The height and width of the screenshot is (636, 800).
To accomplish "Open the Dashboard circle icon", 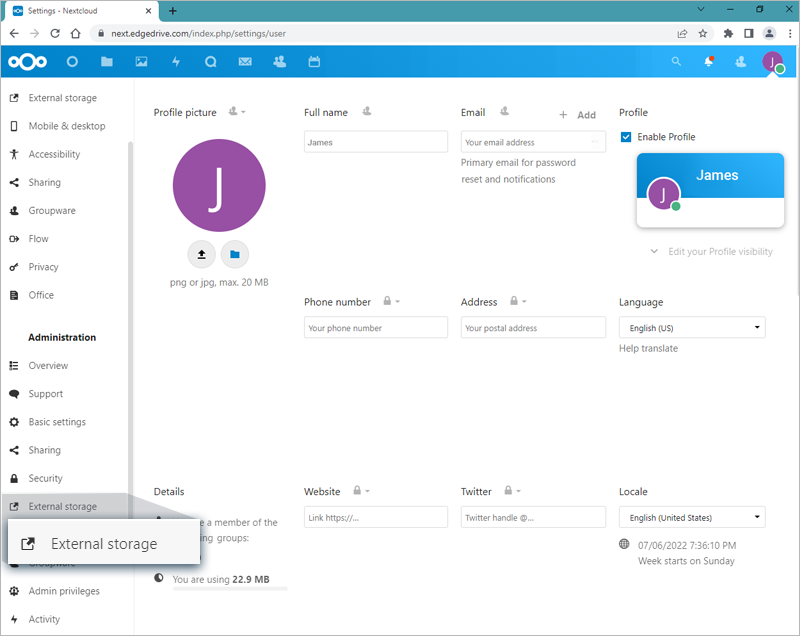I will click(72, 62).
